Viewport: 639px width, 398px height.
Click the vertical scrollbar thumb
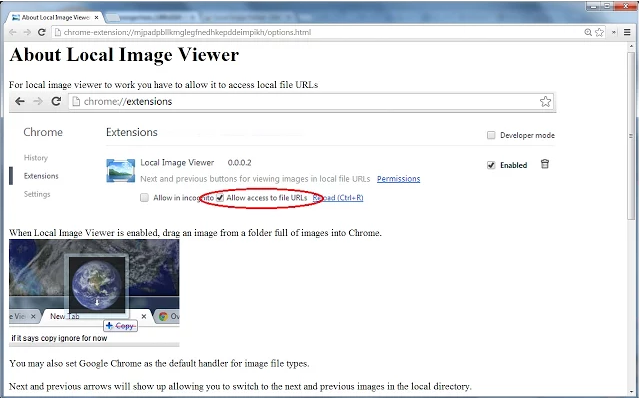click(631, 136)
